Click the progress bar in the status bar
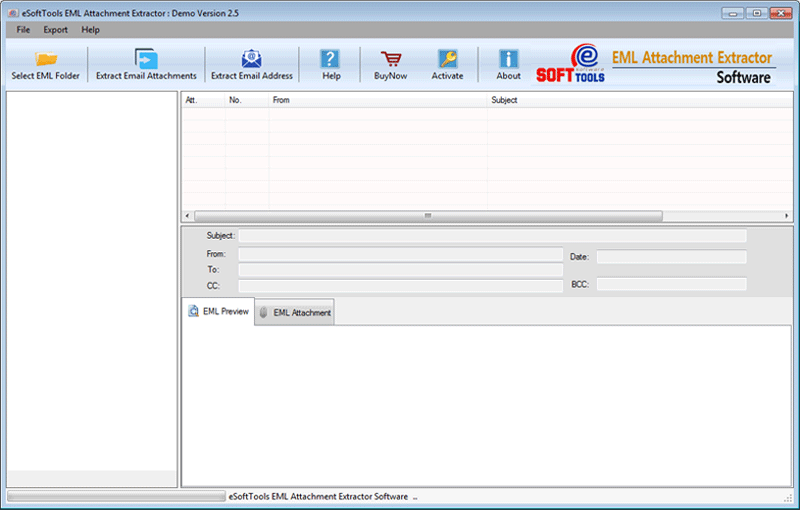The height and width of the screenshot is (510, 800). 116,496
